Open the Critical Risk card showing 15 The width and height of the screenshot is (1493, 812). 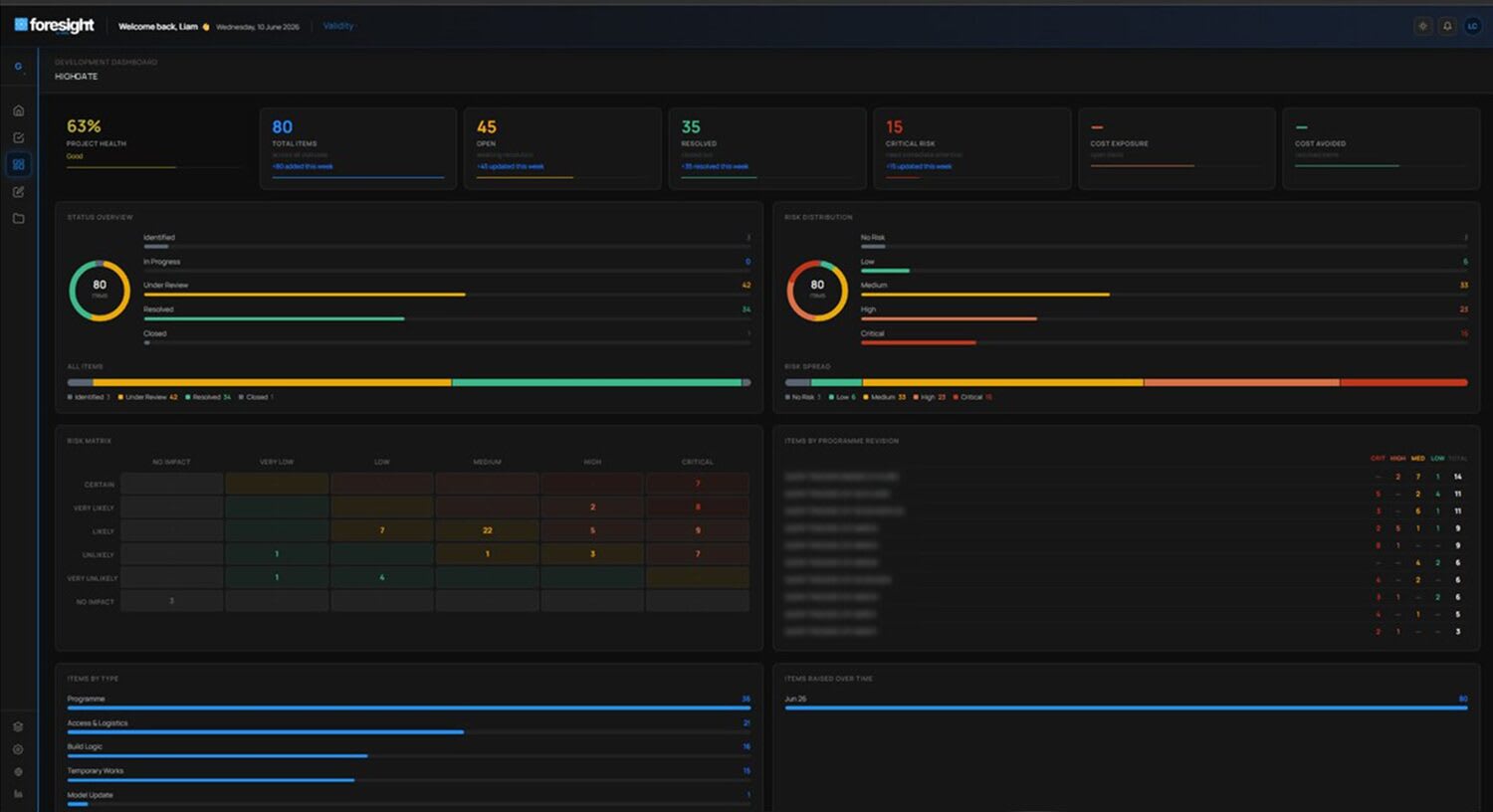coord(971,148)
